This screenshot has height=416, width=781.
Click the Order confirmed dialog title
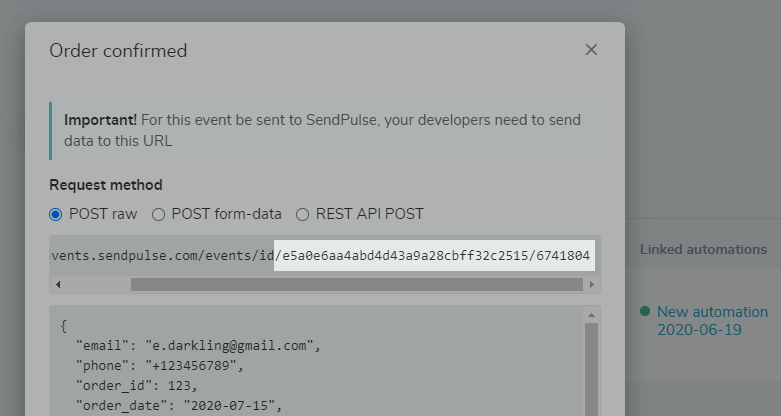(x=118, y=50)
